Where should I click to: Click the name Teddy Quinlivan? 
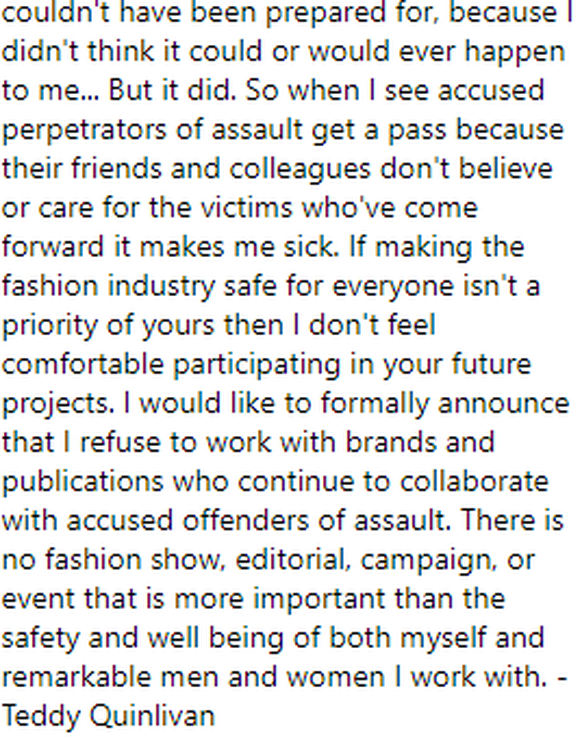109,716
